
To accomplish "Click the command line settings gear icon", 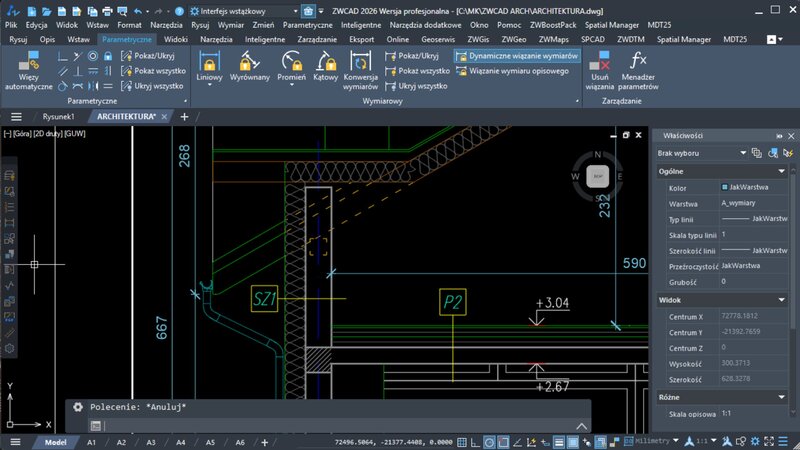I will tap(78, 407).
